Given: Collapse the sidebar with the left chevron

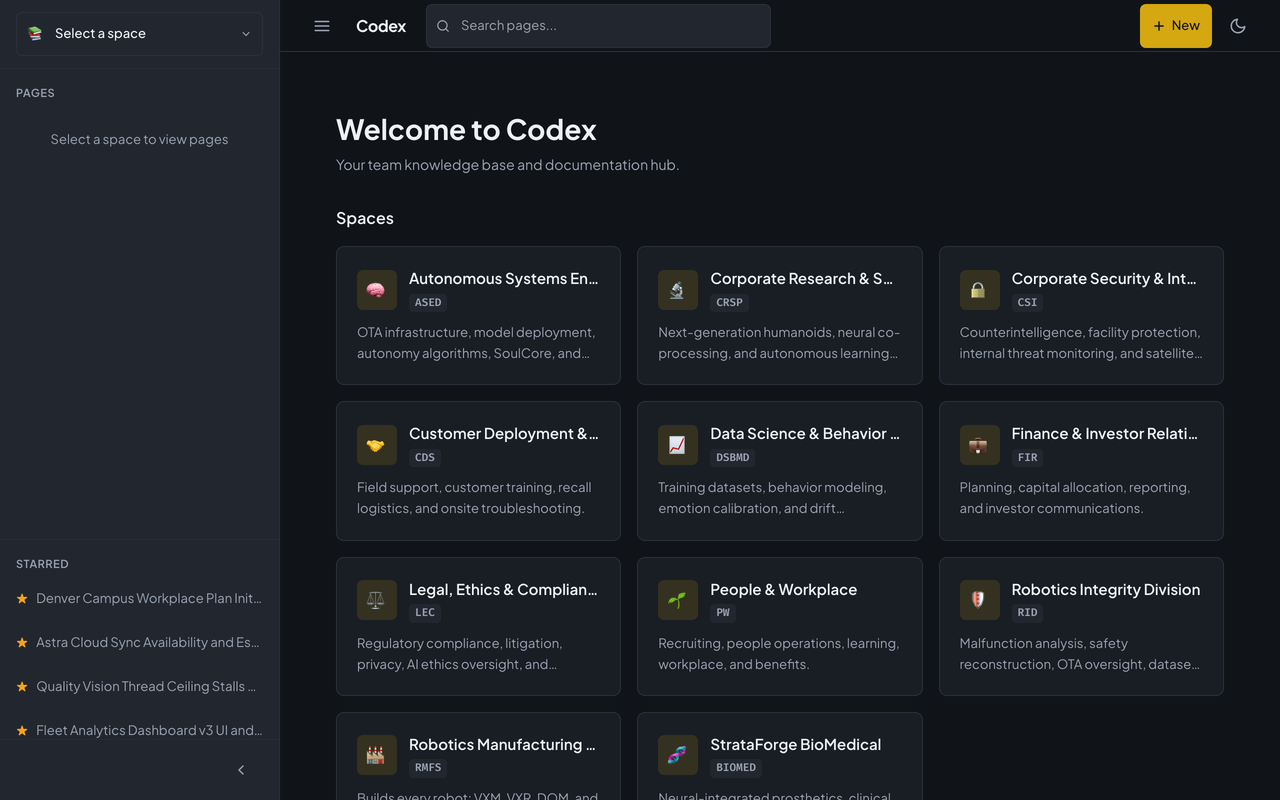Looking at the screenshot, I should click(x=241, y=770).
